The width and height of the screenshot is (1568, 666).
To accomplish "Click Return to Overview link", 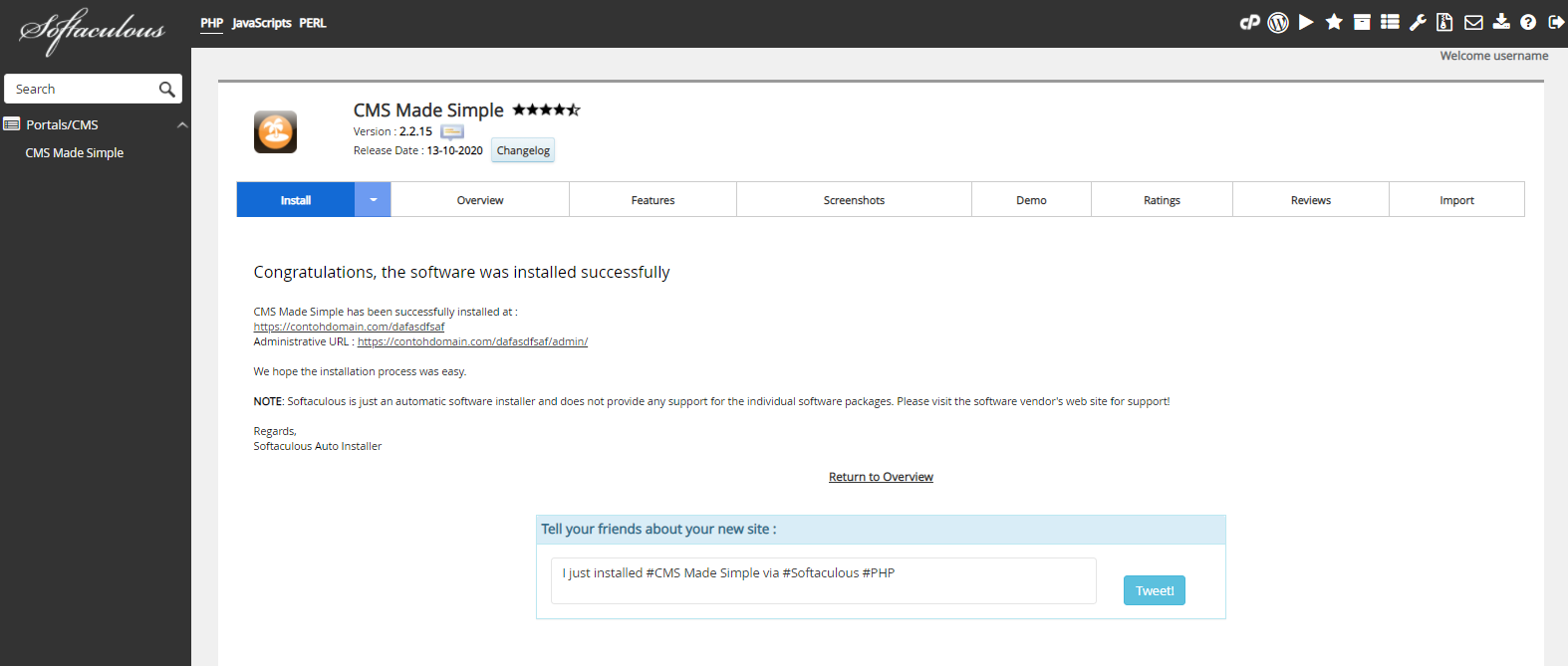I will pos(881,477).
